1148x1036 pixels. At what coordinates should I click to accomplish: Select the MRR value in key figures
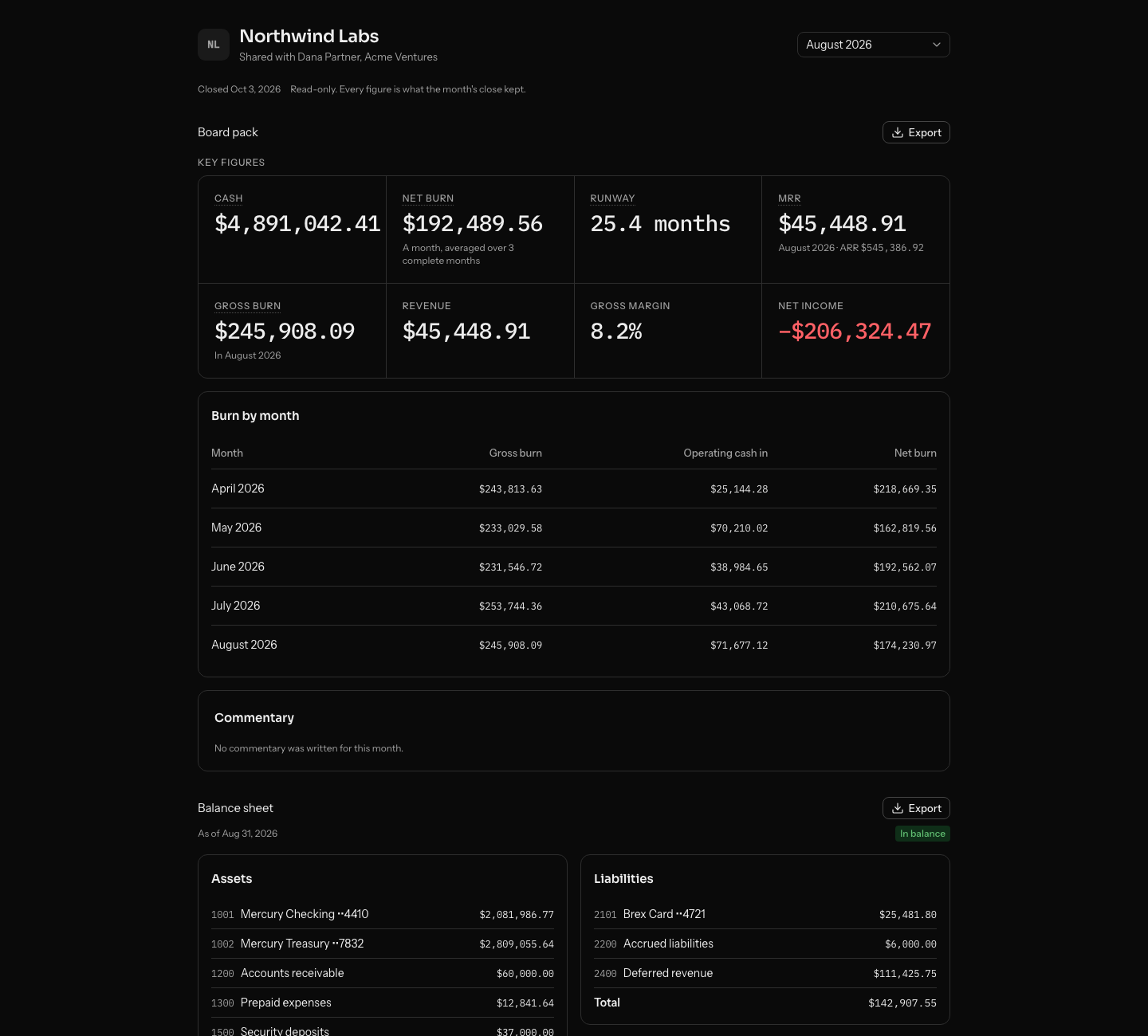pos(842,224)
